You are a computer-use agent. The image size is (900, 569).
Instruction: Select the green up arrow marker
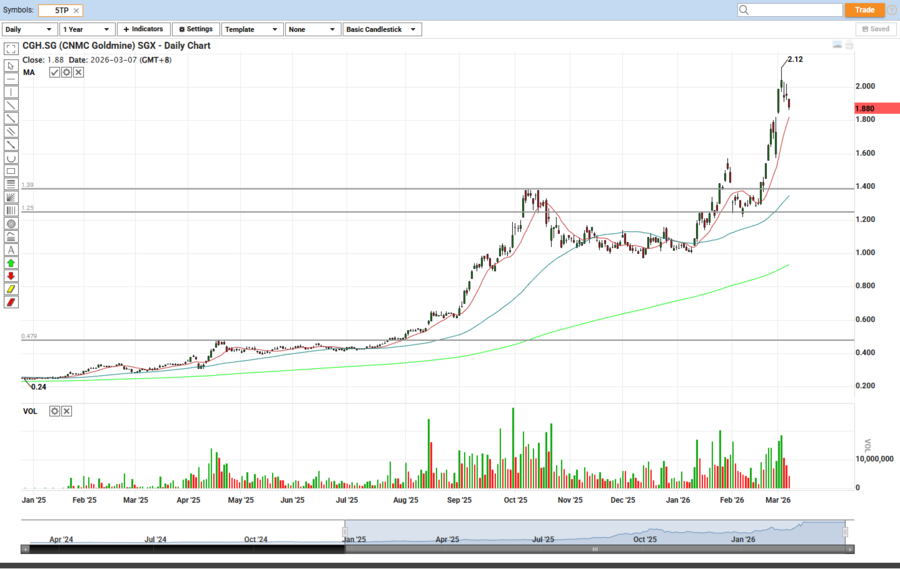click(x=11, y=263)
